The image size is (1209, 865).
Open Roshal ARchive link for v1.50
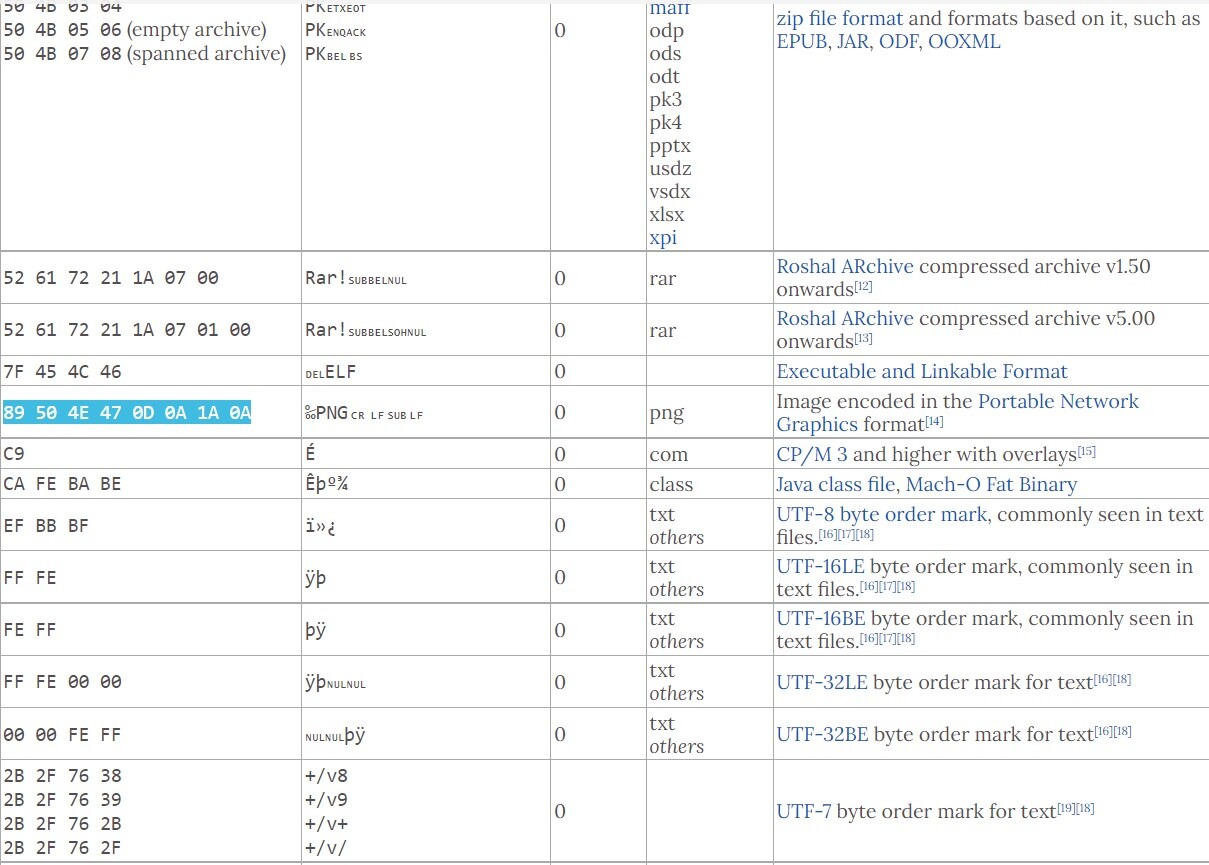click(844, 267)
